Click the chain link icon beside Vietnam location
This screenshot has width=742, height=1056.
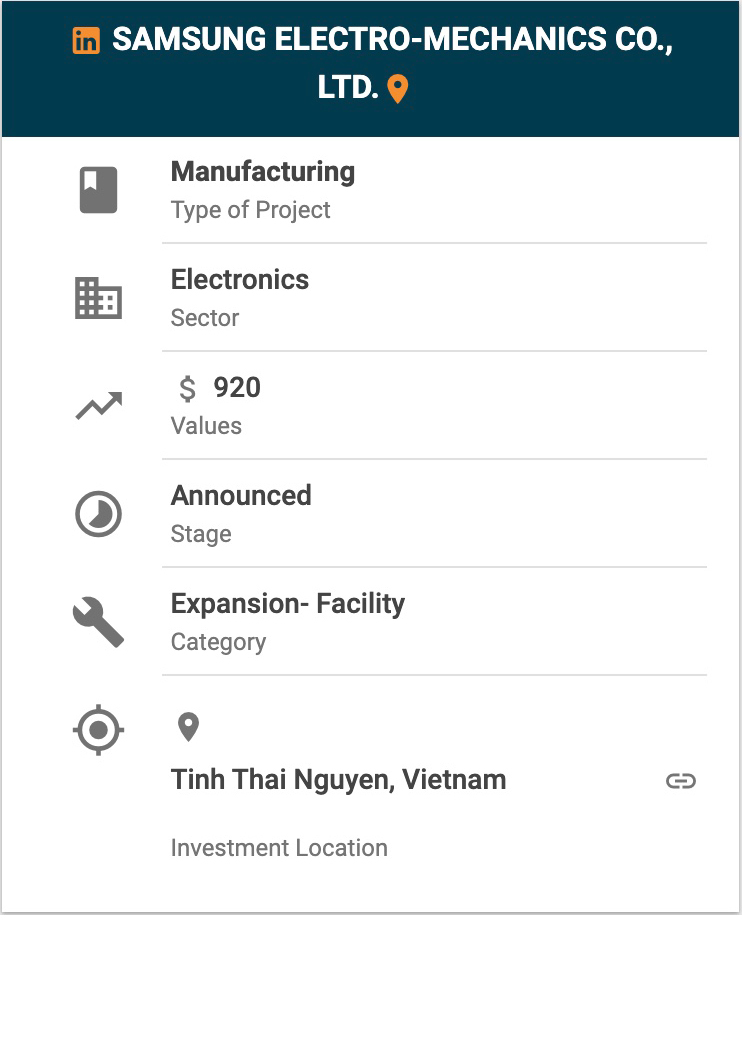(x=681, y=781)
